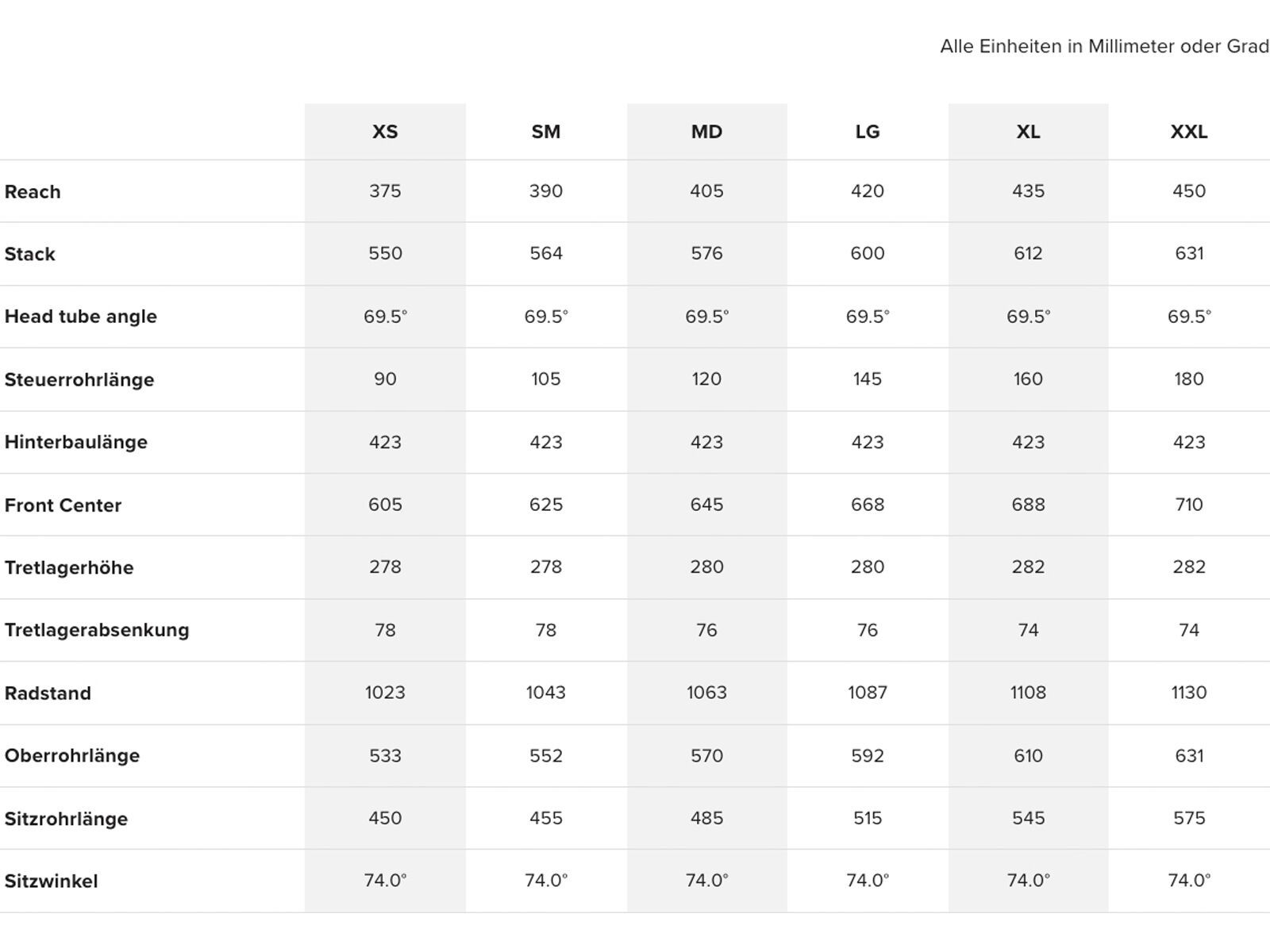Click the Hinterbaulänge row label
This screenshot has width=1270, height=952.
[x=76, y=443]
